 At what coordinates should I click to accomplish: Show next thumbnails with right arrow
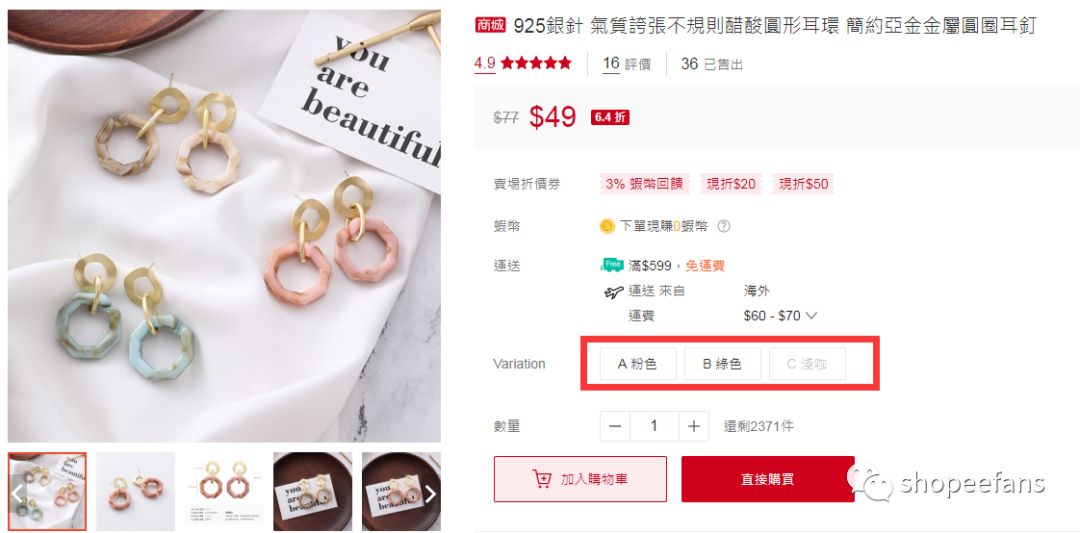(430, 493)
